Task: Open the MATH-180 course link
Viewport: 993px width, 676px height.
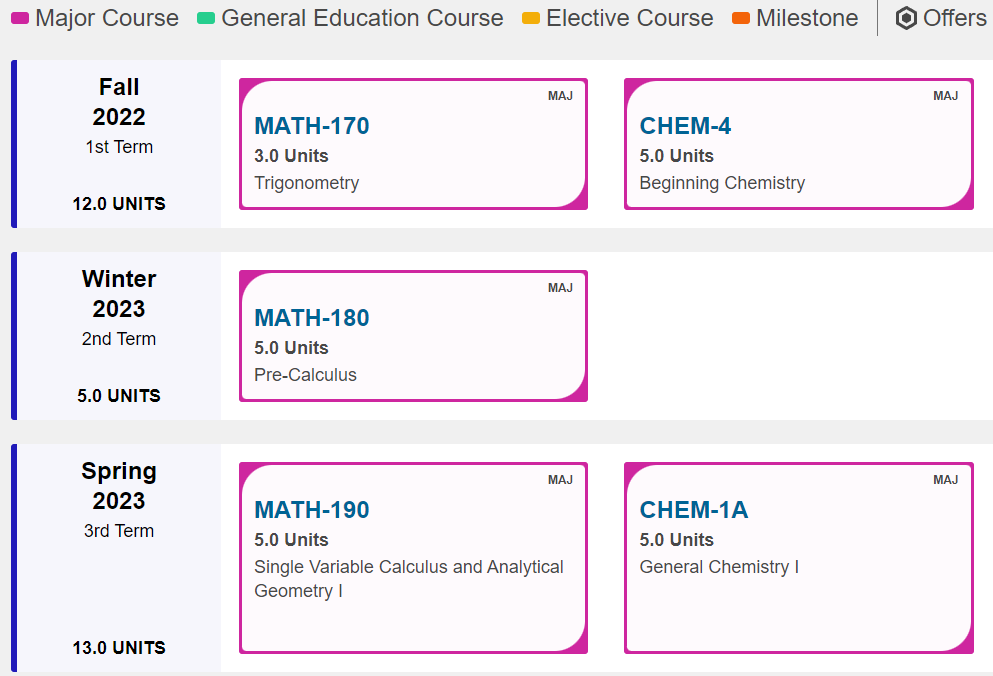Action: [312, 317]
